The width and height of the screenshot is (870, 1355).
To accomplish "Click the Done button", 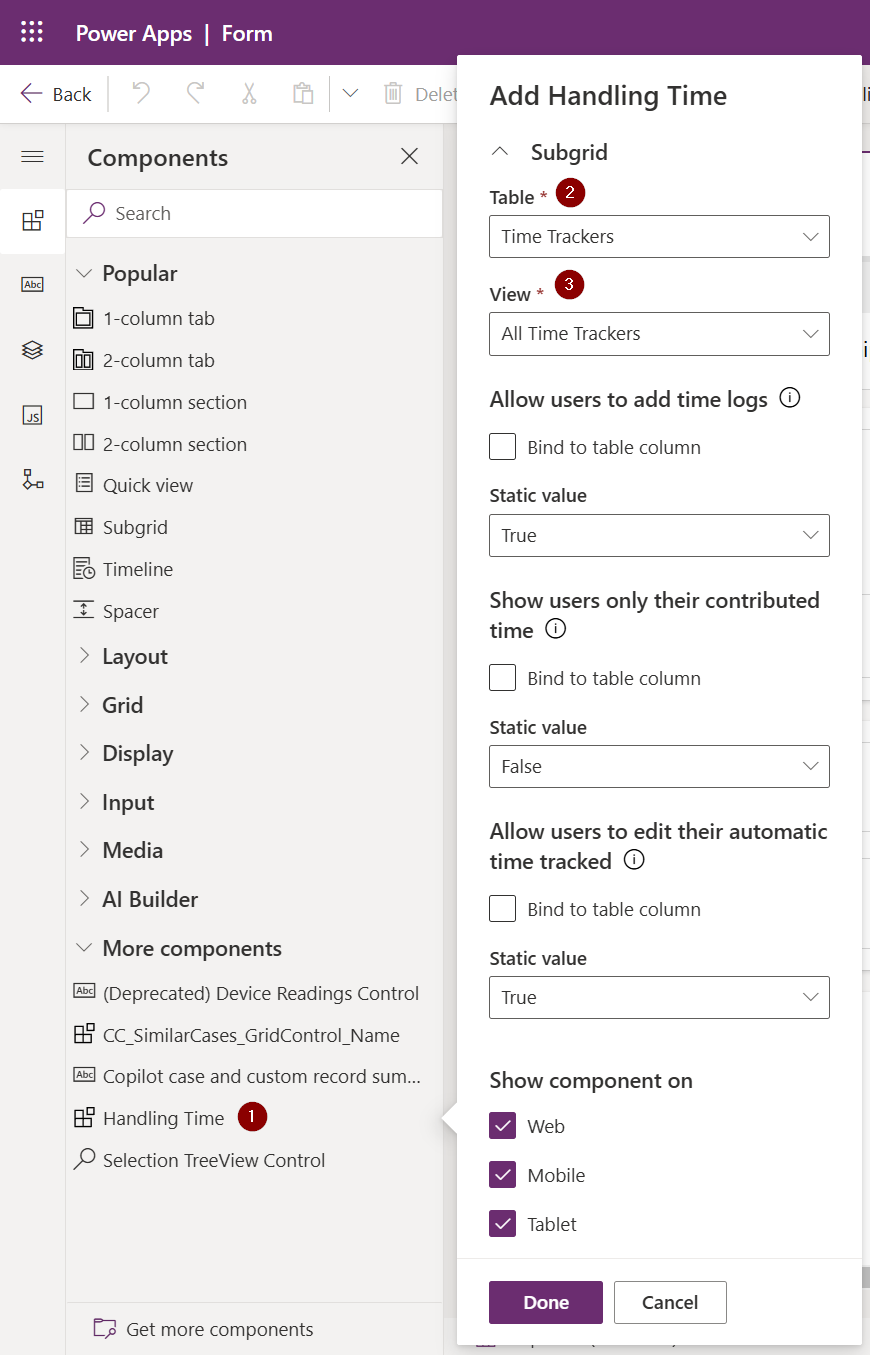I will point(546,1302).
